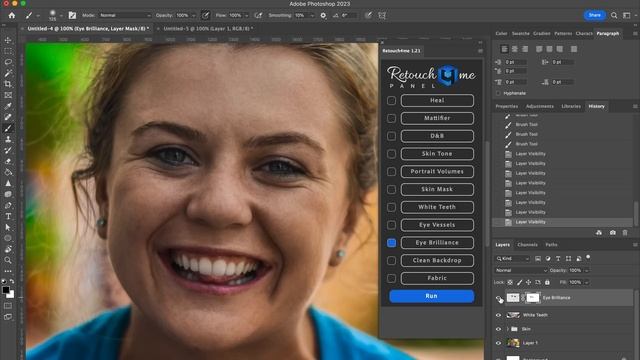
Task: Select the Eraser tool
Action: tap(8, 161)
